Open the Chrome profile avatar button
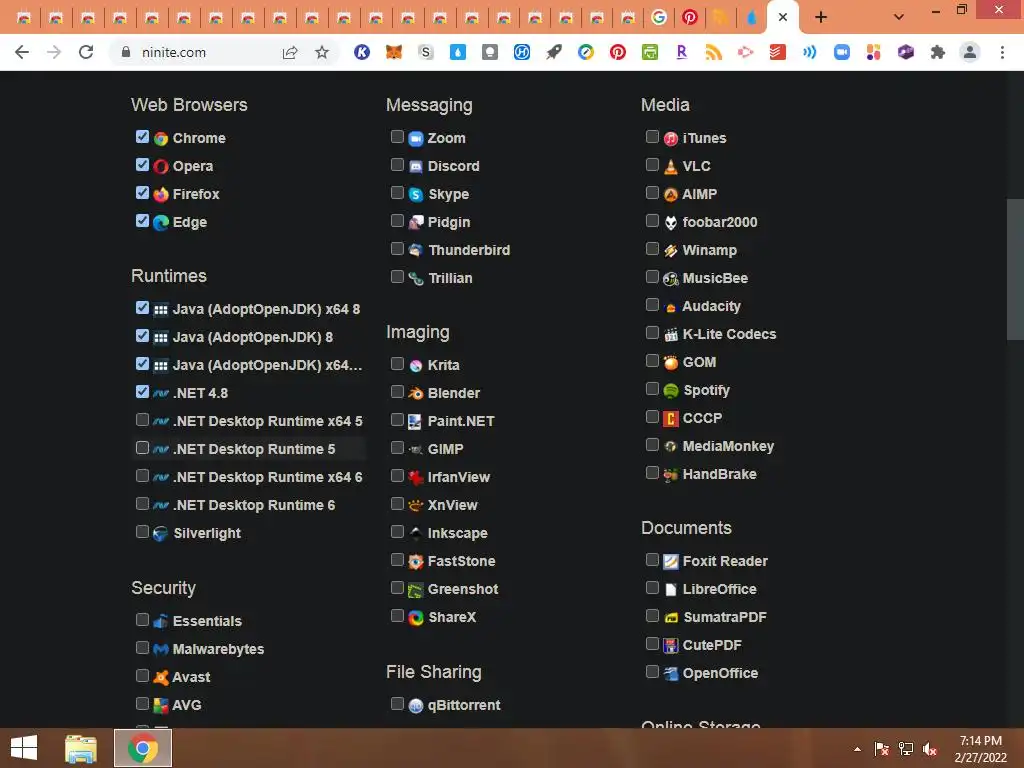Viewport: 1024px width, 768px height. click(970, 52)
